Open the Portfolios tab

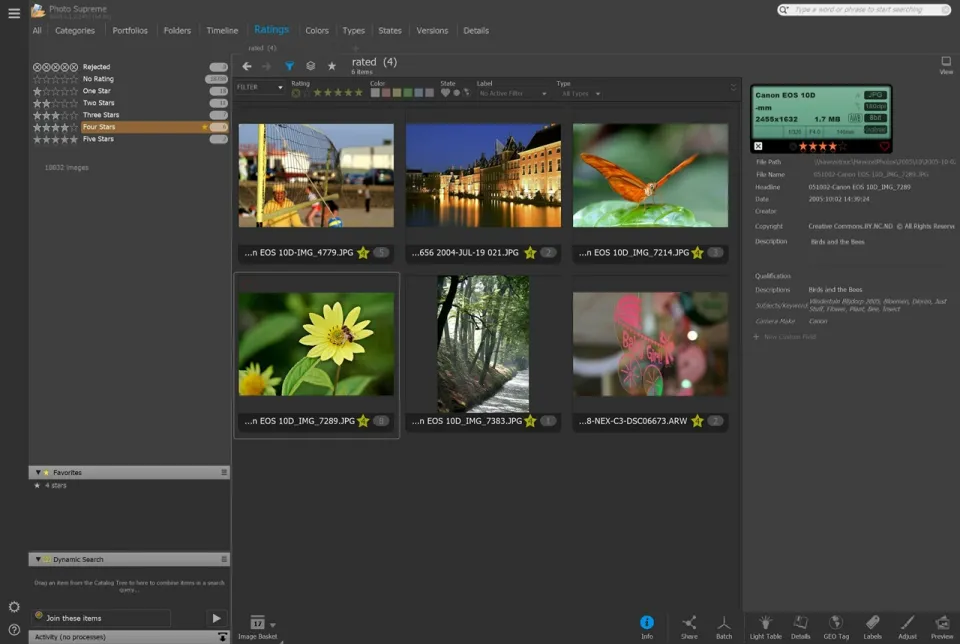coord(130,31)
